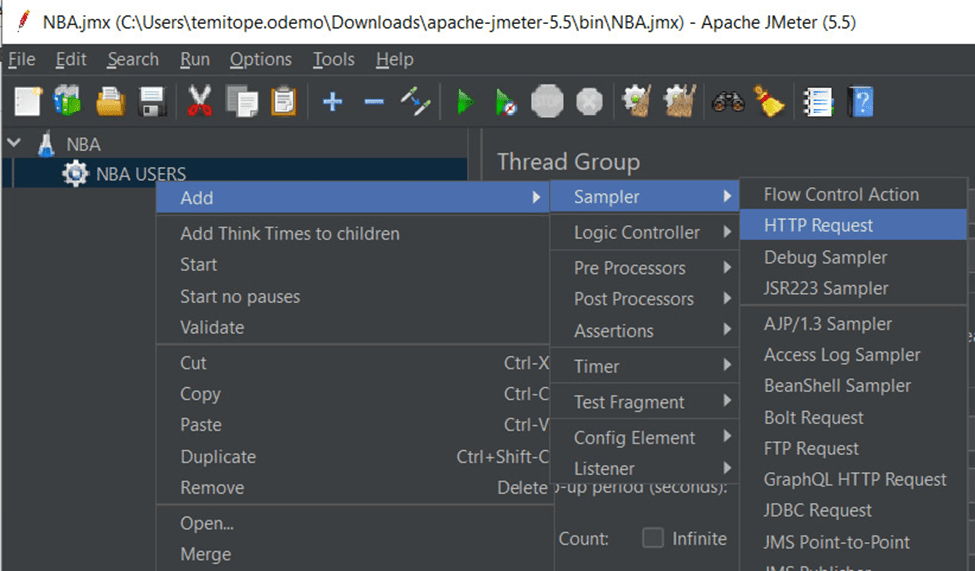975x571 pixels.
Task: Expand the Config Element submenu
Action: [x=634, y=438]
